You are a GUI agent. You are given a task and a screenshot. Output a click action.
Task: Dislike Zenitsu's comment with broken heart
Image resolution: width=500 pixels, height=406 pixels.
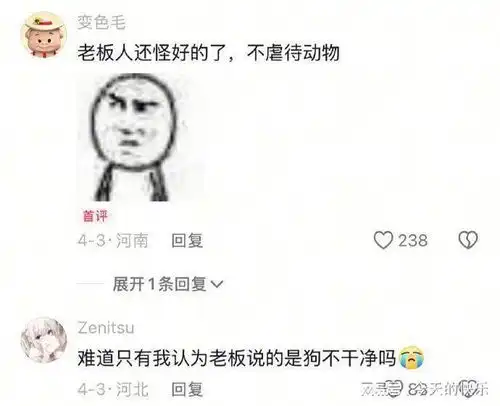click(468, 388)
